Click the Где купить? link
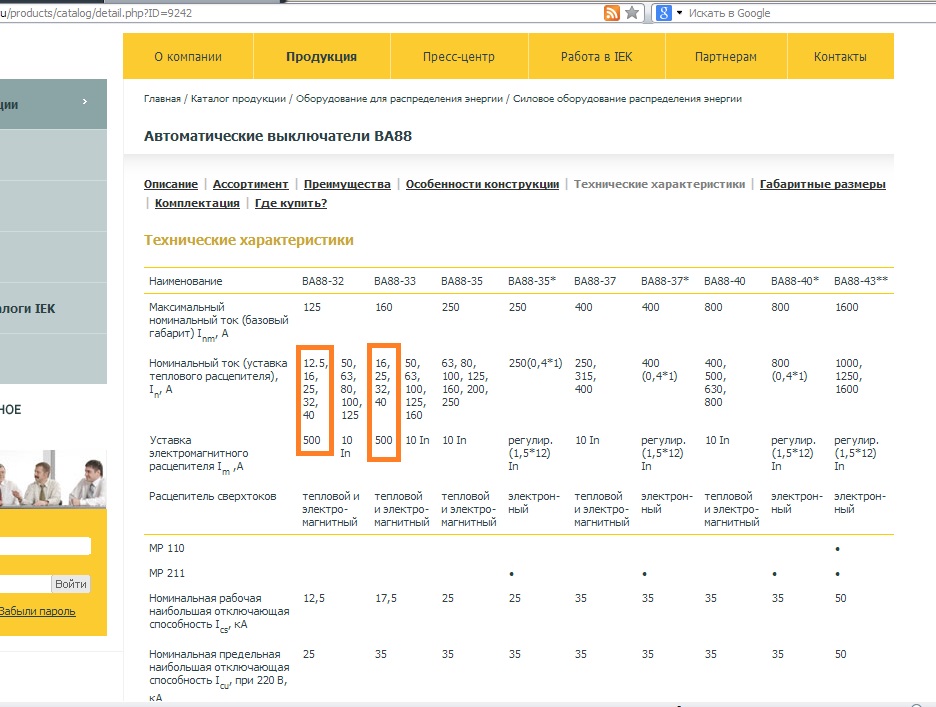936x707 pixels. click(291, 203)
